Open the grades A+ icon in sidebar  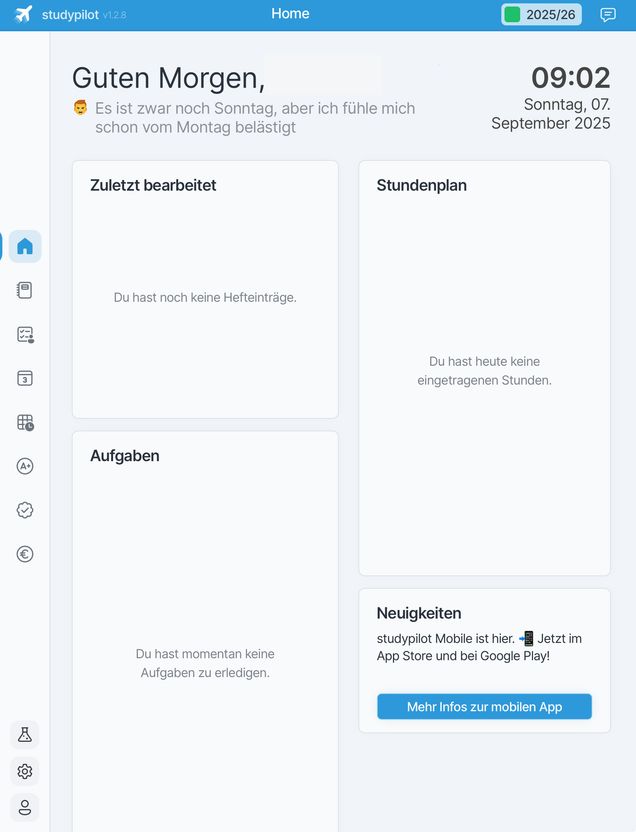click(x=25, y=466)
